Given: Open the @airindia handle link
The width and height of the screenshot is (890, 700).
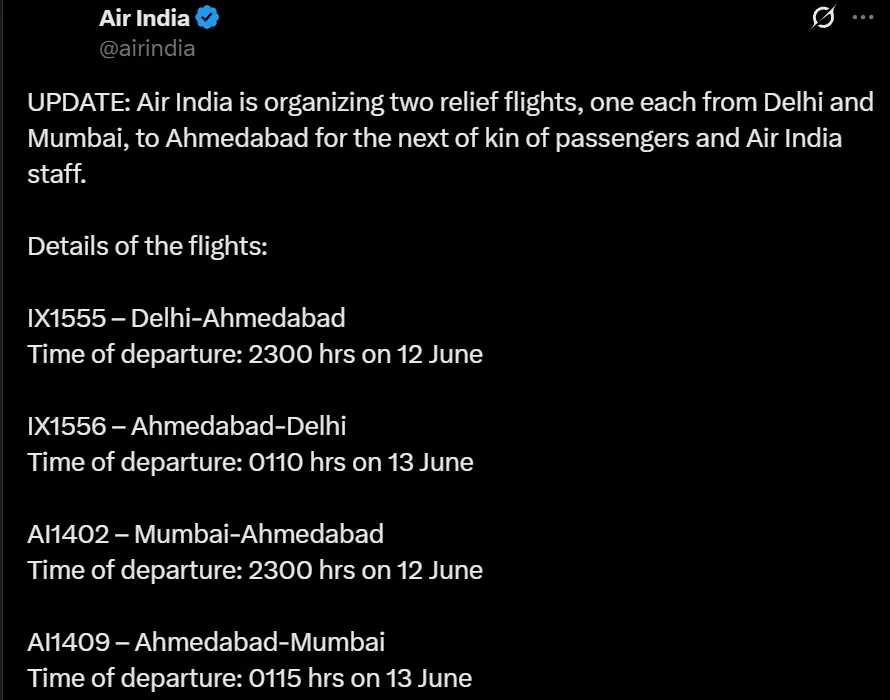Looking at the screenshot, I should [147, 49].
